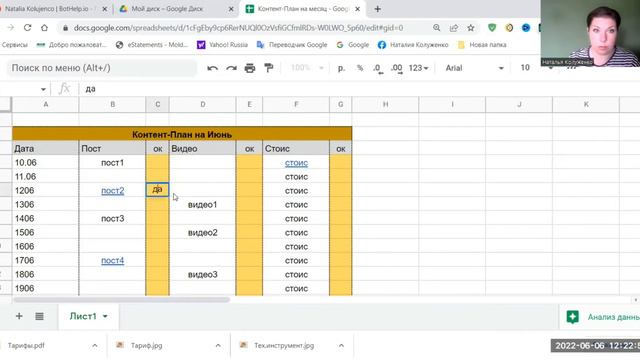Open the Лист1 tab dropdown arrow
The image size is (640, 360).
(105, 316)
